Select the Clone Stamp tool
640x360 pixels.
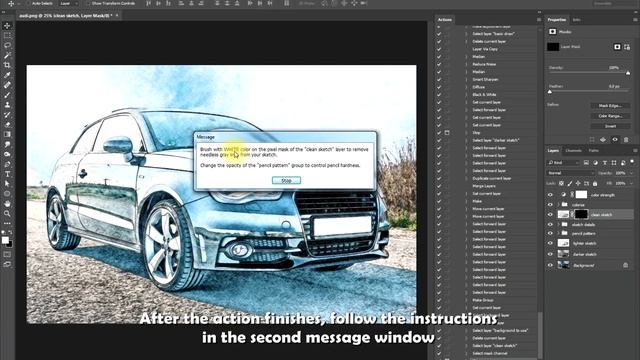click(x=7, y=104)
